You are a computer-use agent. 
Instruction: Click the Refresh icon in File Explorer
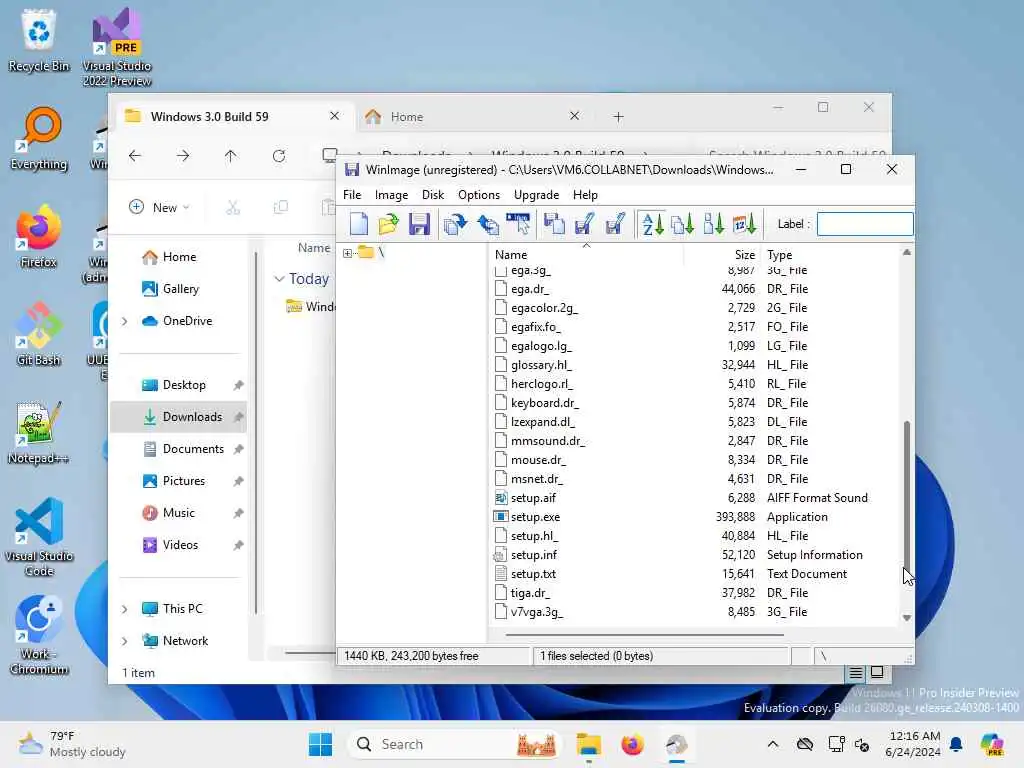(x=279, y=155)
